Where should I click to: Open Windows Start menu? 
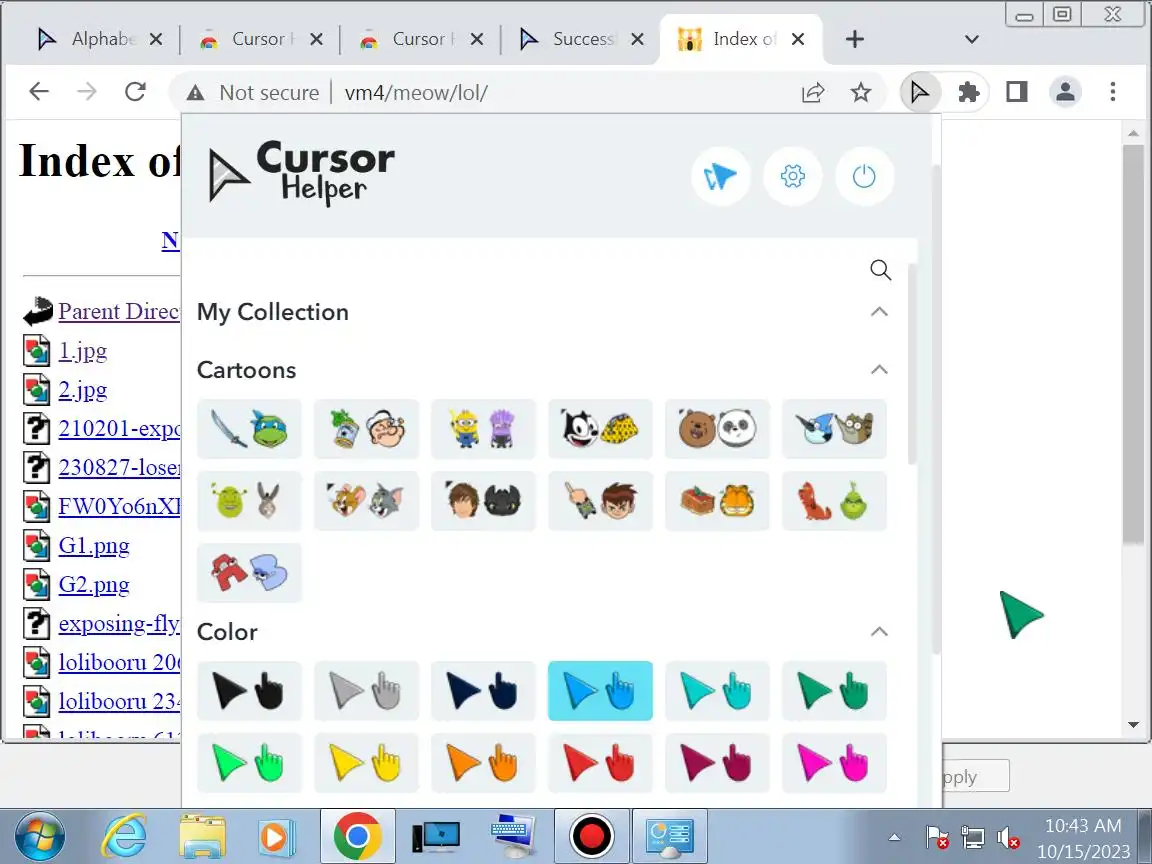[x=40, y=836]
